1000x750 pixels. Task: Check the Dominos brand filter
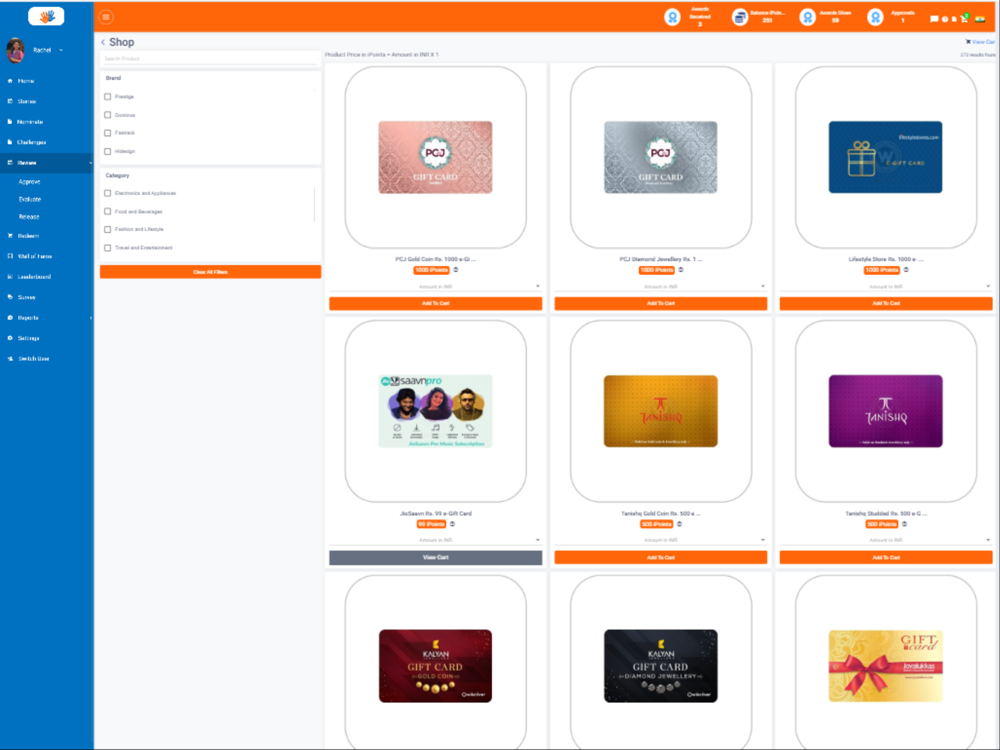[107, 115]
